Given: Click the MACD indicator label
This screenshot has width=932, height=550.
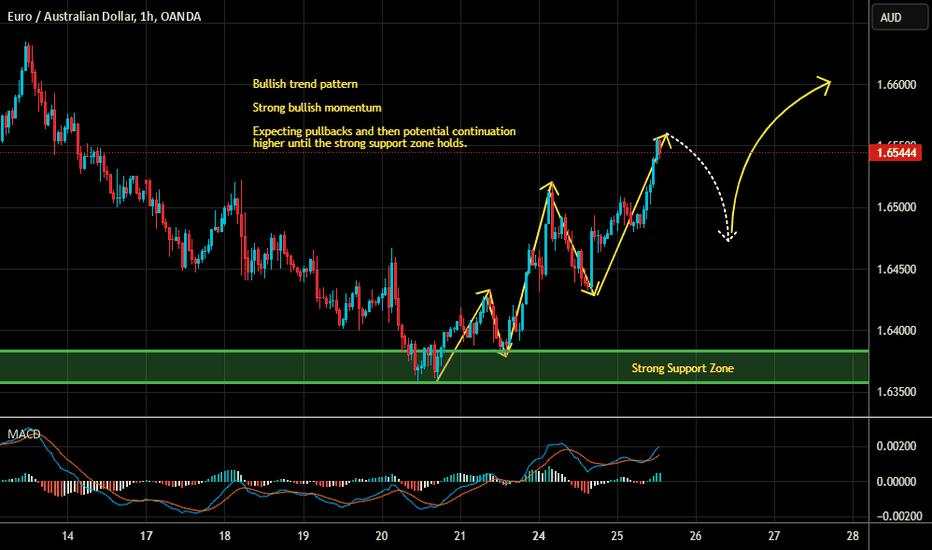Looking at the screenshot, I should (24, 434).
